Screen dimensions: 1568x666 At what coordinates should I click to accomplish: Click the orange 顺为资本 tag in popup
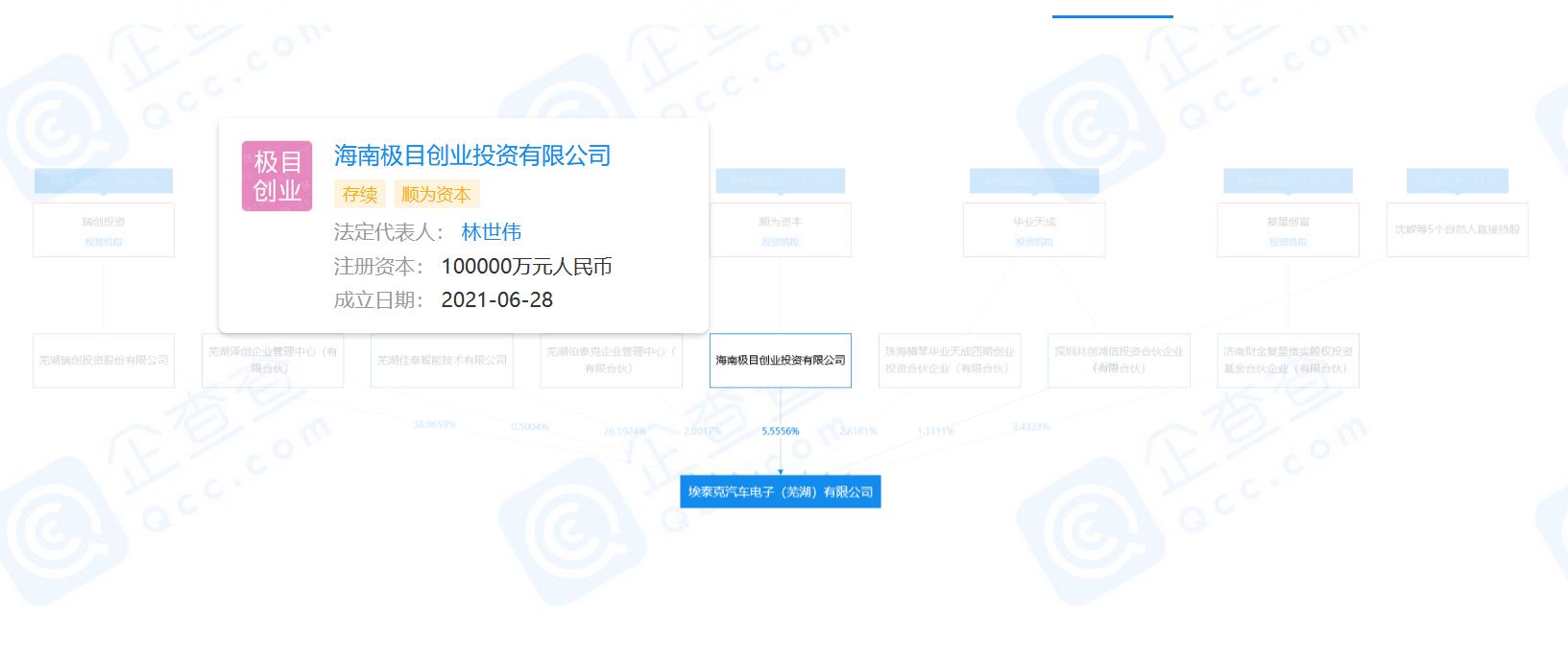coord(436,194)
